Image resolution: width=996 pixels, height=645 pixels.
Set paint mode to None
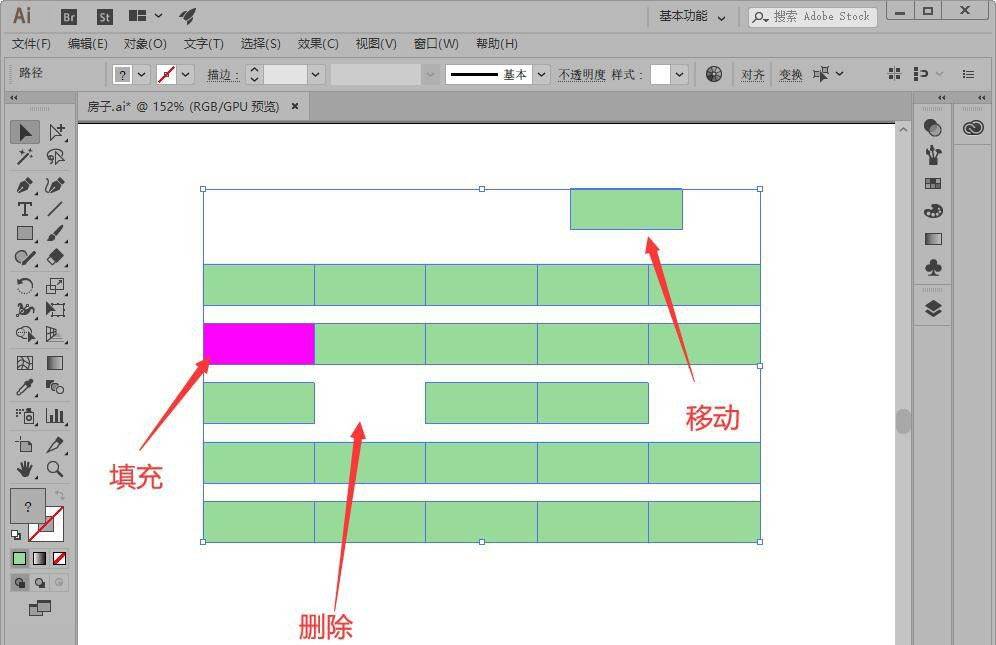(60, 558)
